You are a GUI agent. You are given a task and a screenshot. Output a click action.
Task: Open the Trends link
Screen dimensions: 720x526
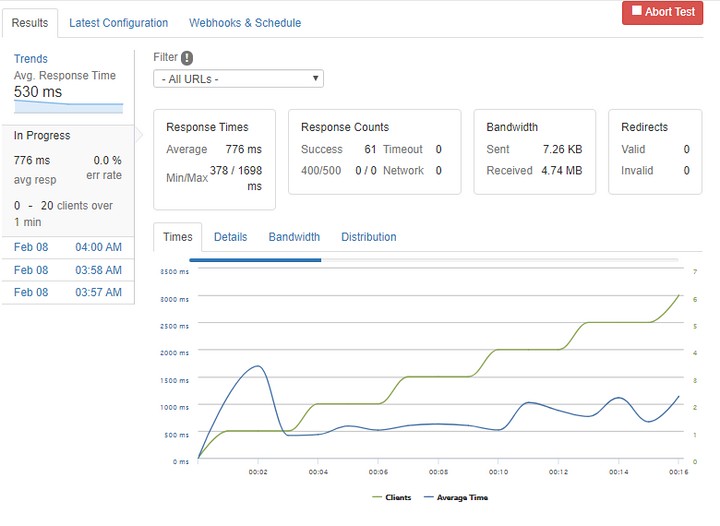[x=31, y=59]
